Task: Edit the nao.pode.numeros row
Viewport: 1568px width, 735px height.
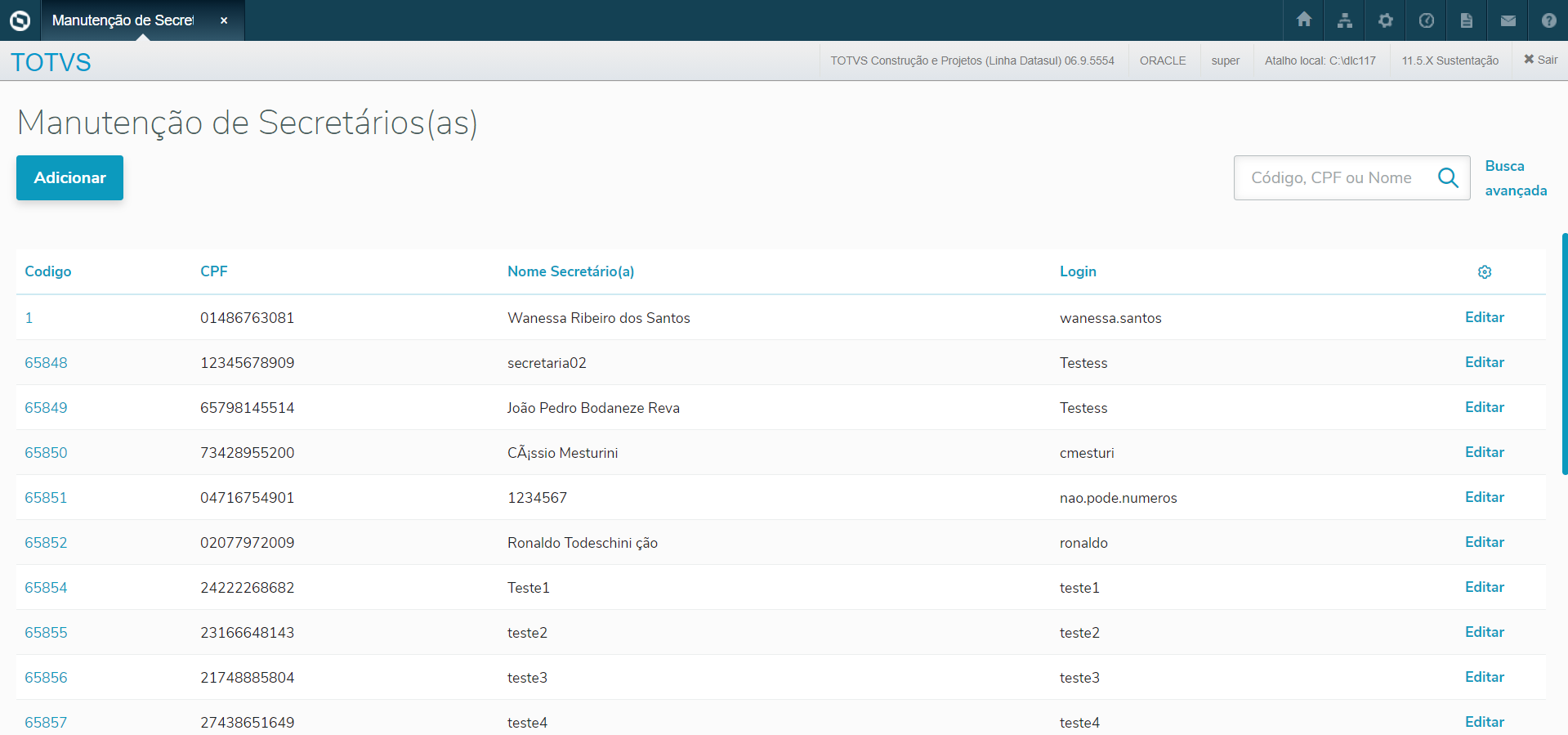Action: tap(1485, 497)
